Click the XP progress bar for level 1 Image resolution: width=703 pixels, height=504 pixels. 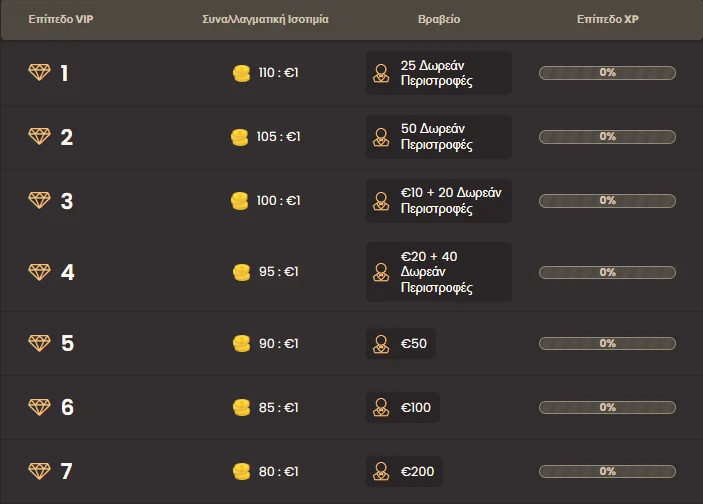click(x=607, y=73)
